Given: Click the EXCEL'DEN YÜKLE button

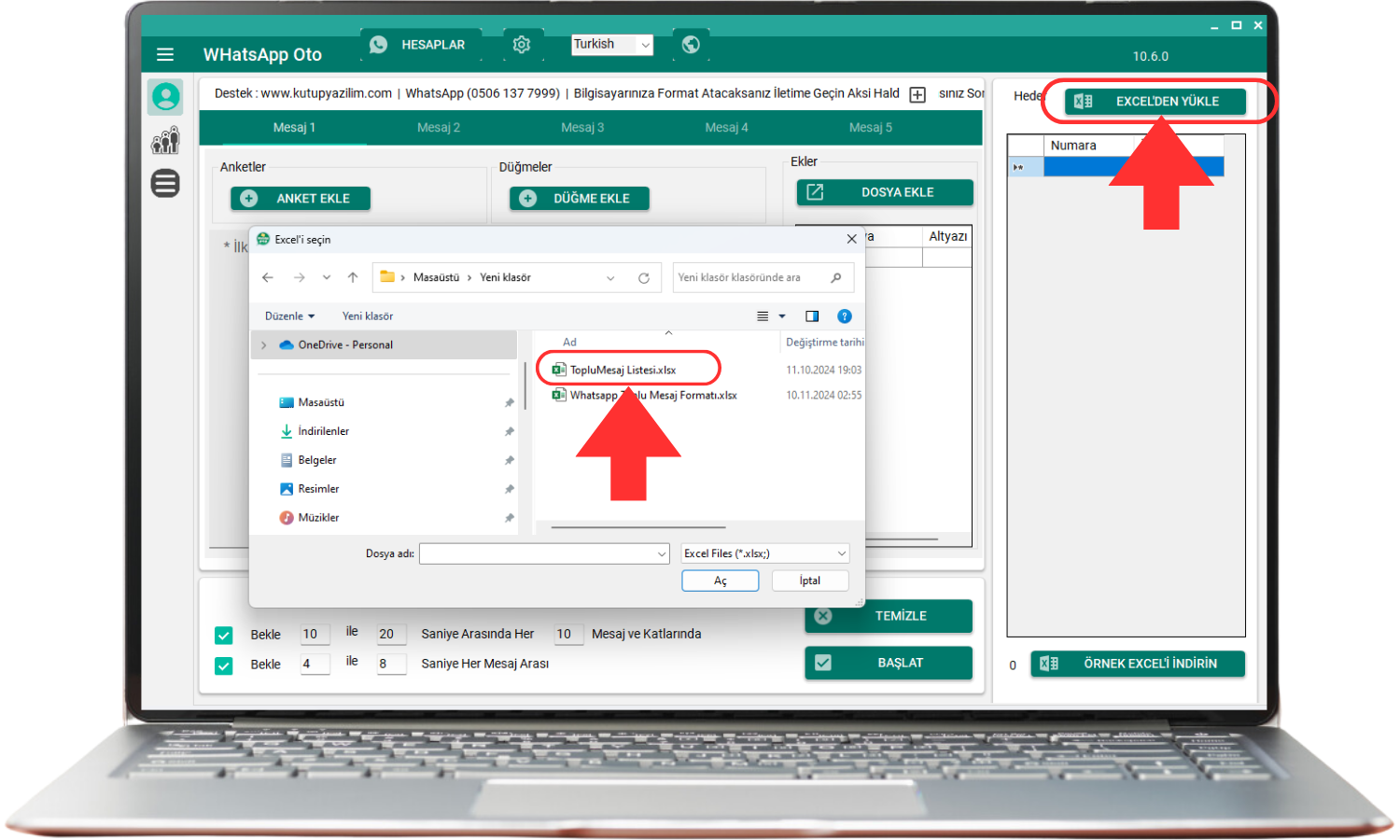Looking at the screenshot, I should 1155,101.
